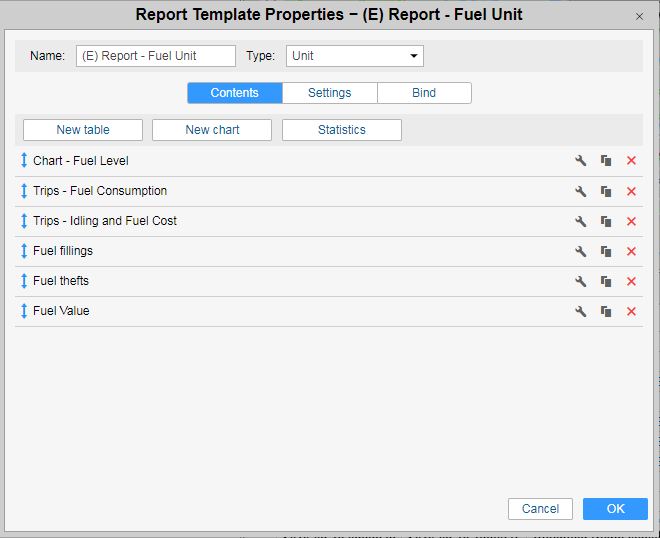Delete the Chart - Fuel Level item

[631, 161]
